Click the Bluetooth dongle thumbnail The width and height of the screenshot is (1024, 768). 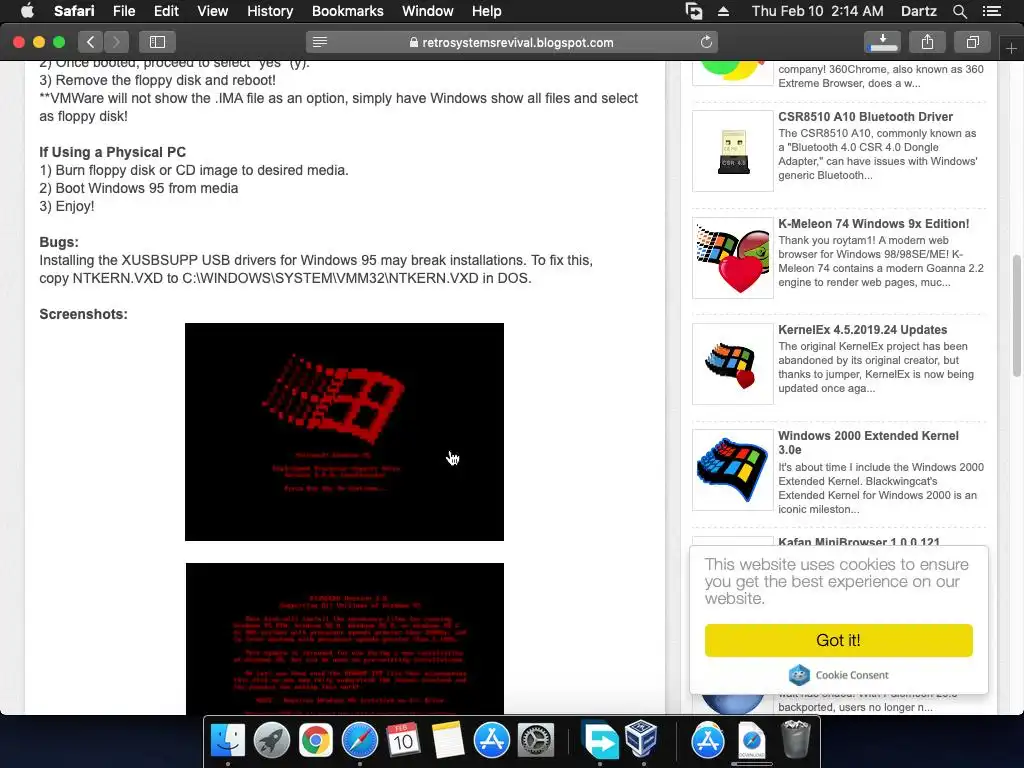[x=733, y=151]
